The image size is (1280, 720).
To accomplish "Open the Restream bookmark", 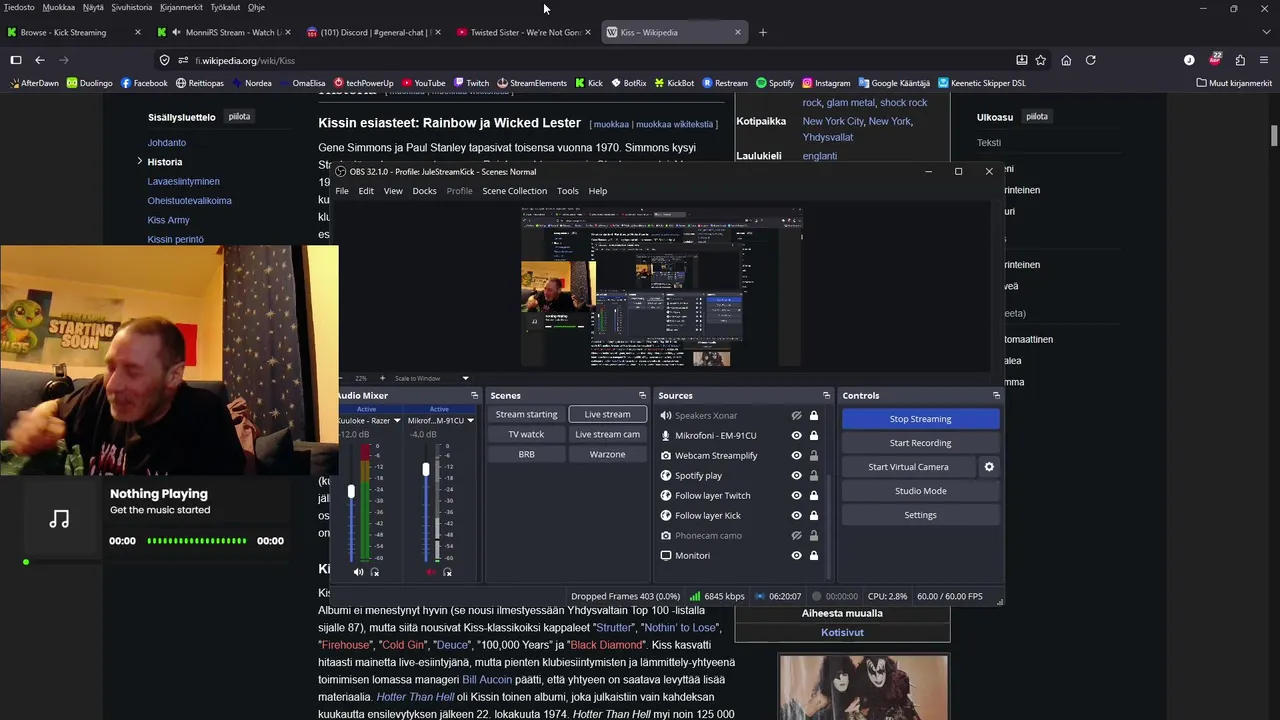I will tap(725, 83).
